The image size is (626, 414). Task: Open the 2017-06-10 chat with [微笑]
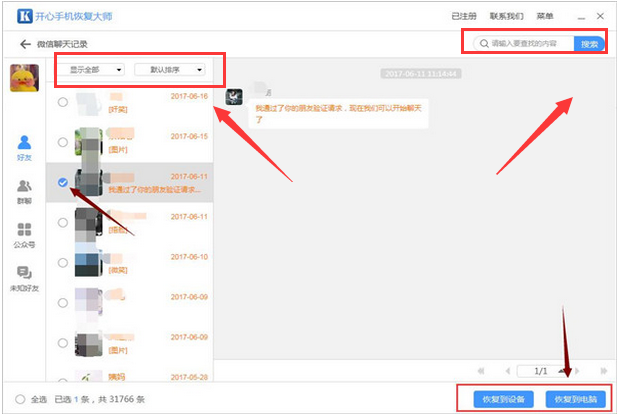click(130, 263)
